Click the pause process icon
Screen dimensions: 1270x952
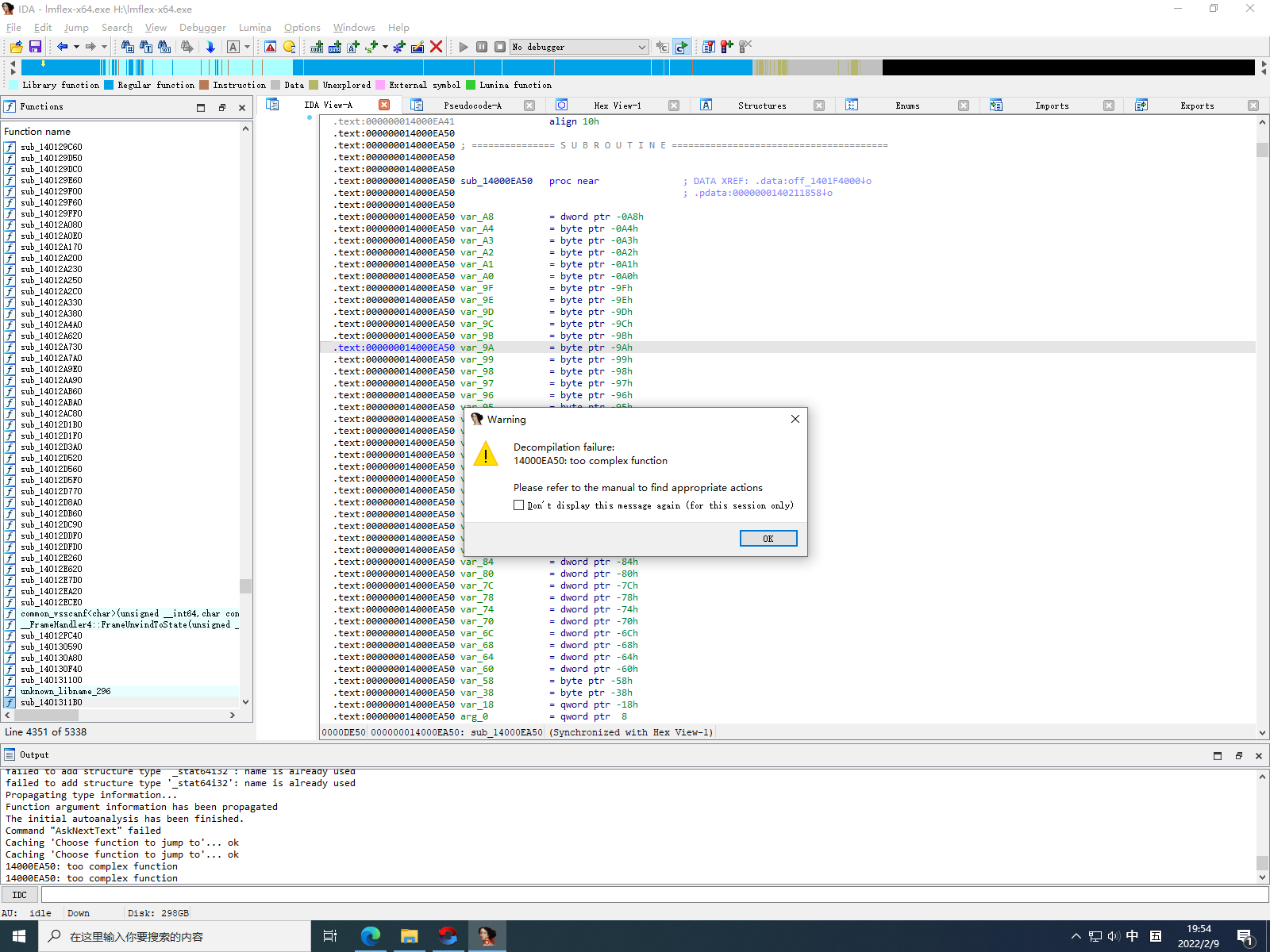[482, 47]
